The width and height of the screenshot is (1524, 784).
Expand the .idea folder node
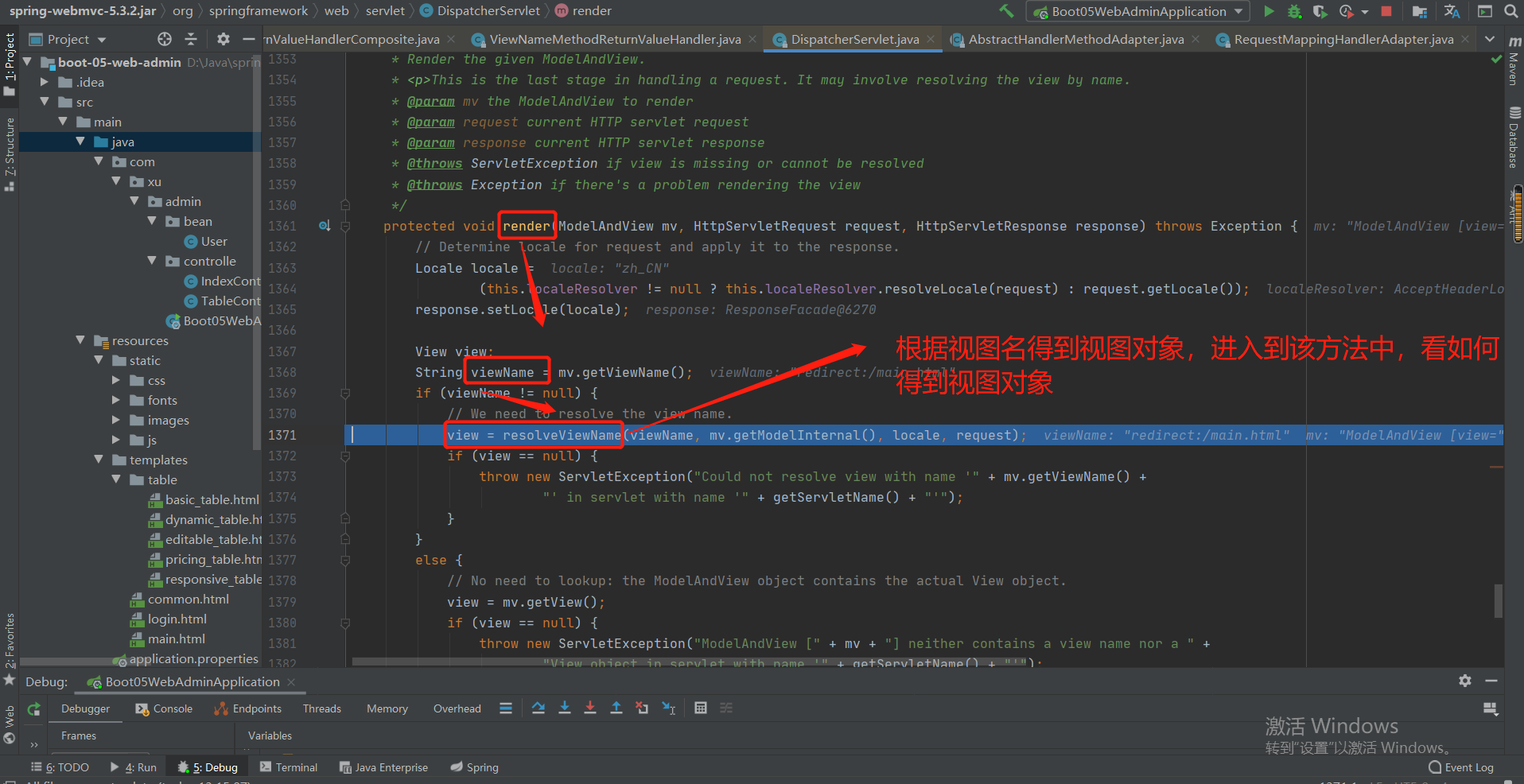pyautogui.click(x=45, y=82)
